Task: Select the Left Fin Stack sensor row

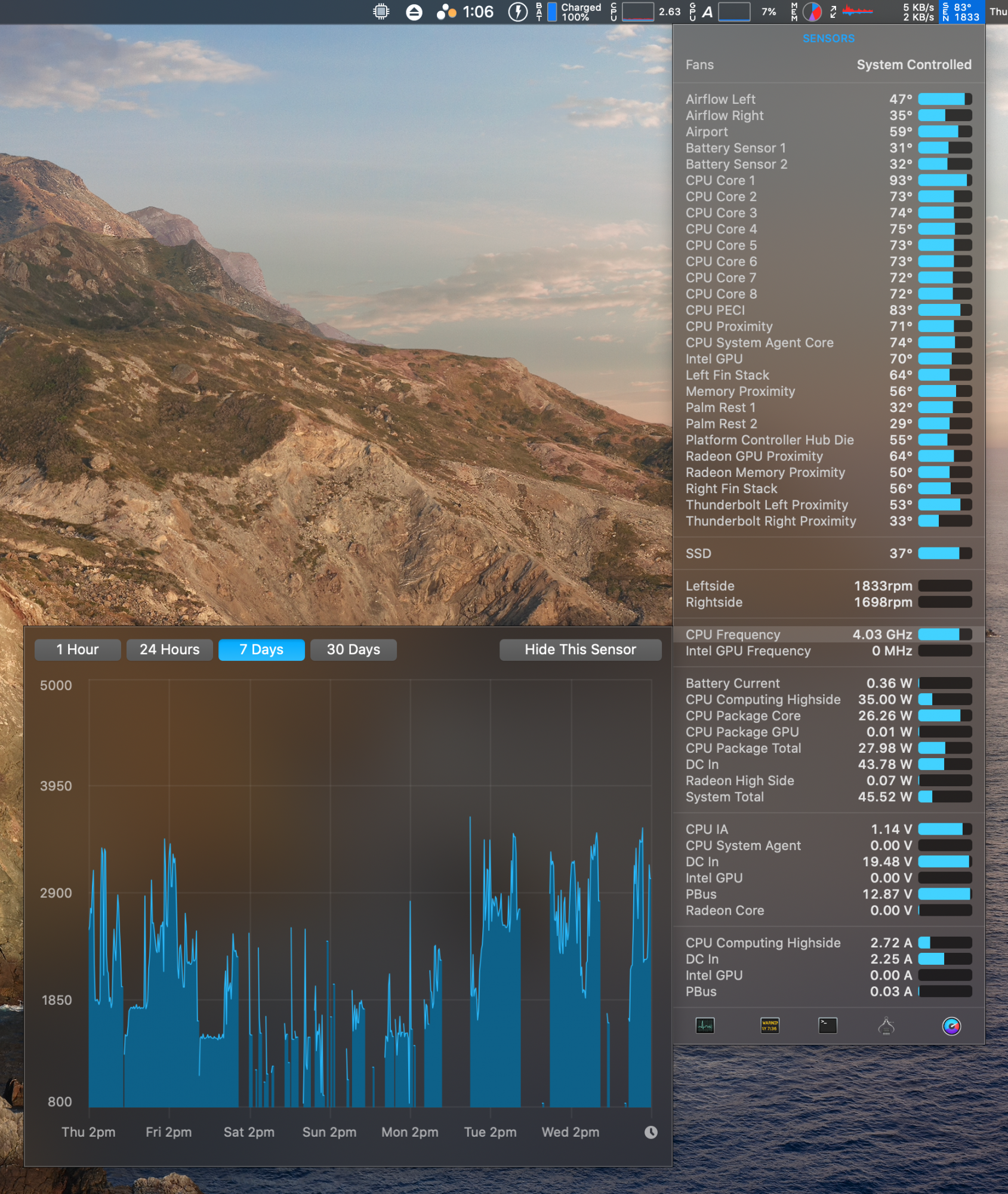Action: click(828, 375)
